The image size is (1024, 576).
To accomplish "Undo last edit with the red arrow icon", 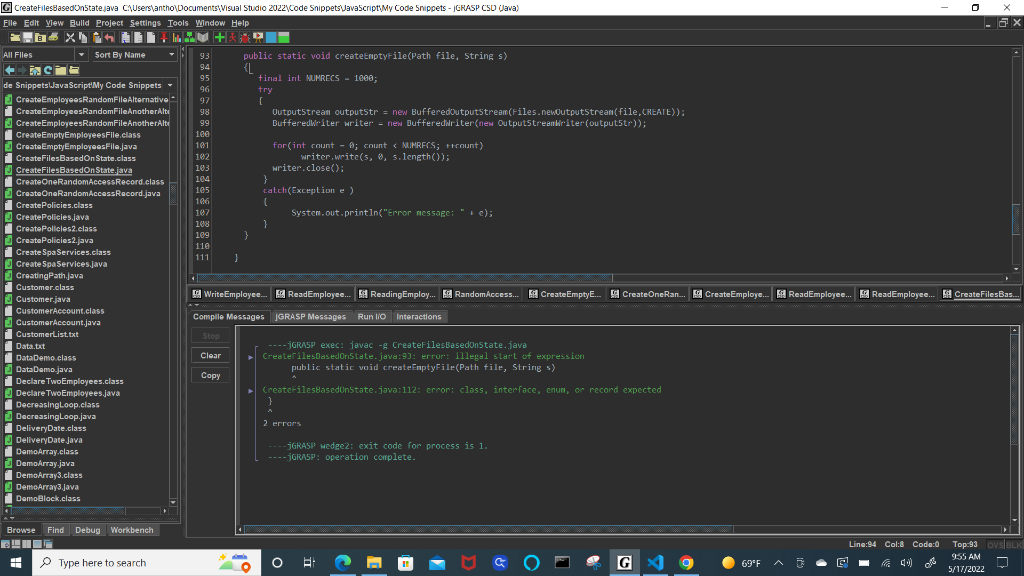I will coord(108,37).
